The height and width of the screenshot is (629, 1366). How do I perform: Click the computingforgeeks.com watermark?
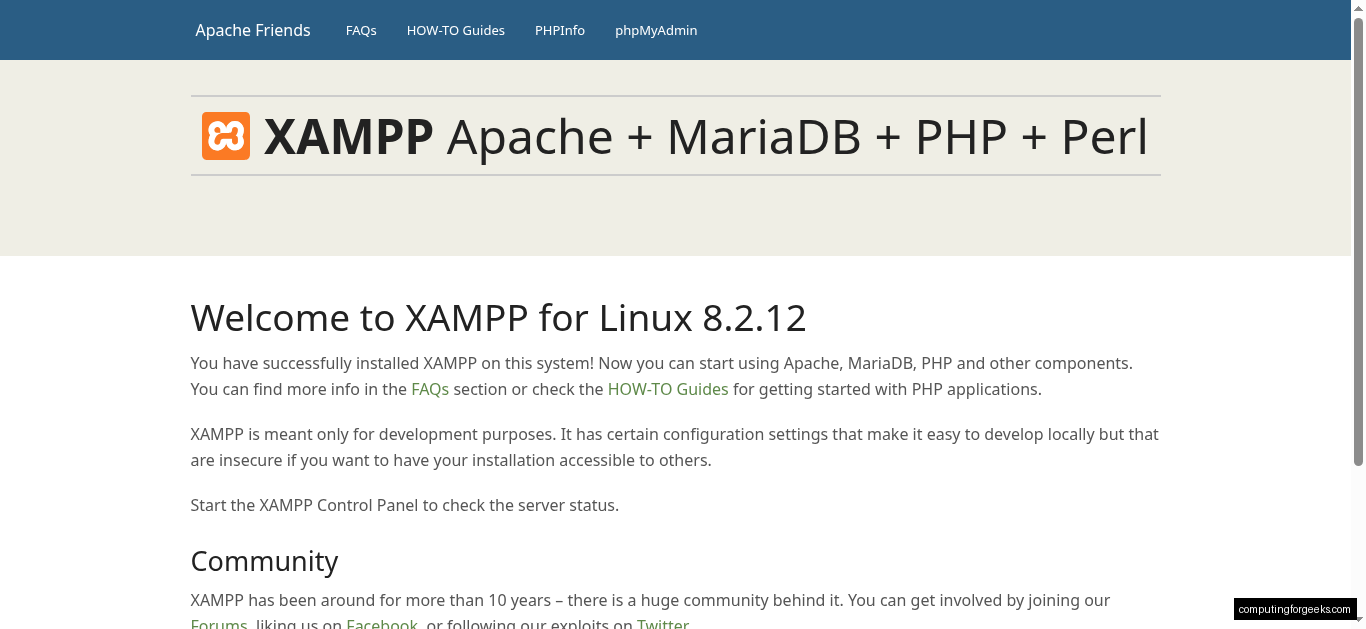pyautogui.click(x=1295, y=608)
